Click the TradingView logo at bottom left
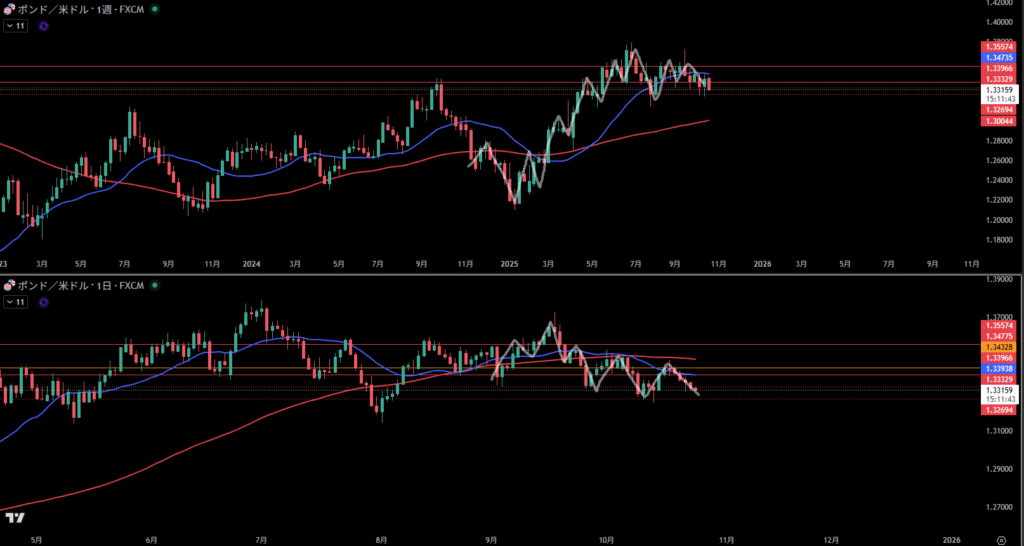 coord(14,517)
